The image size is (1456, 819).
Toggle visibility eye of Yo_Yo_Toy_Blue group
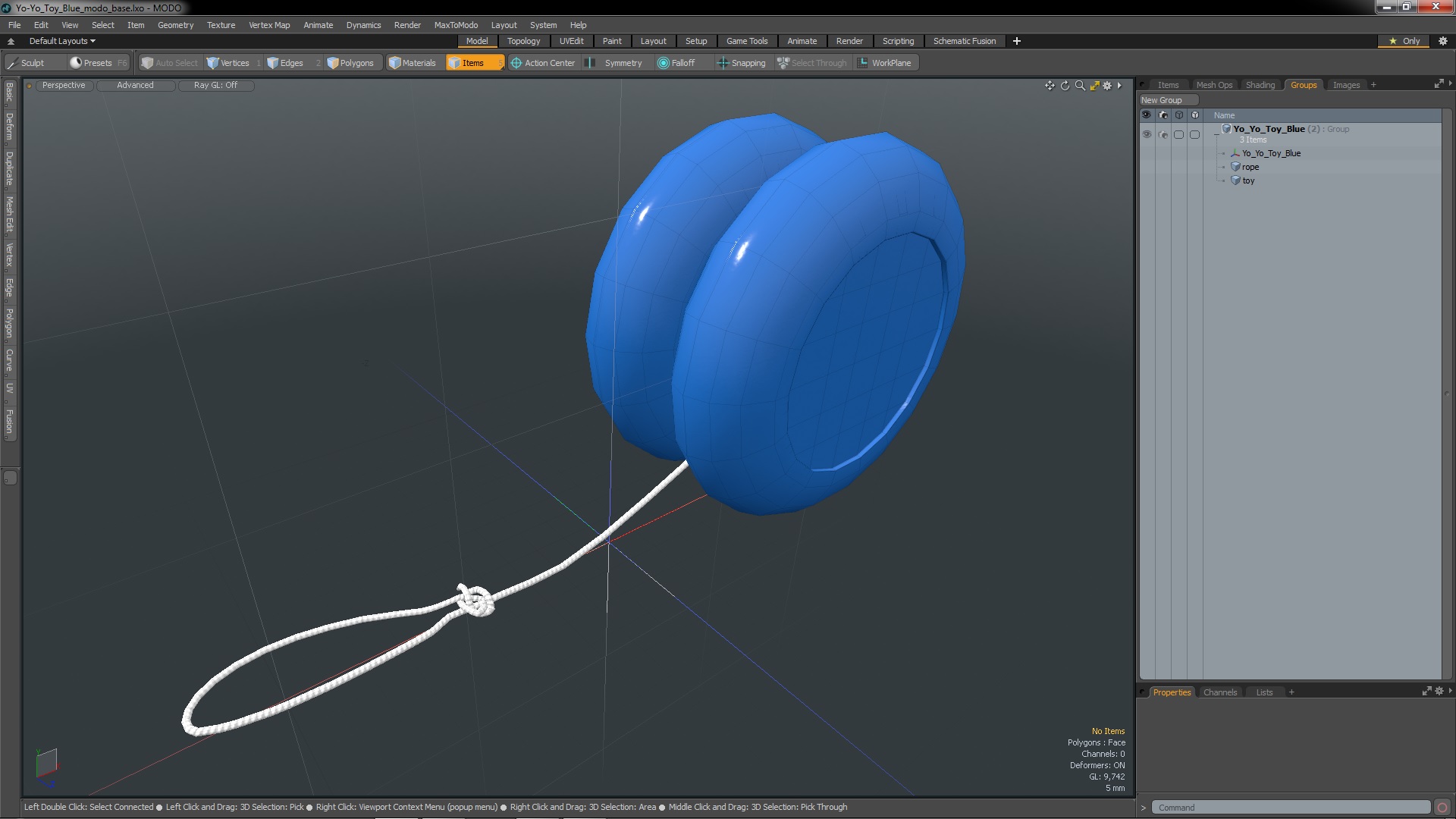pos(1147,134)
